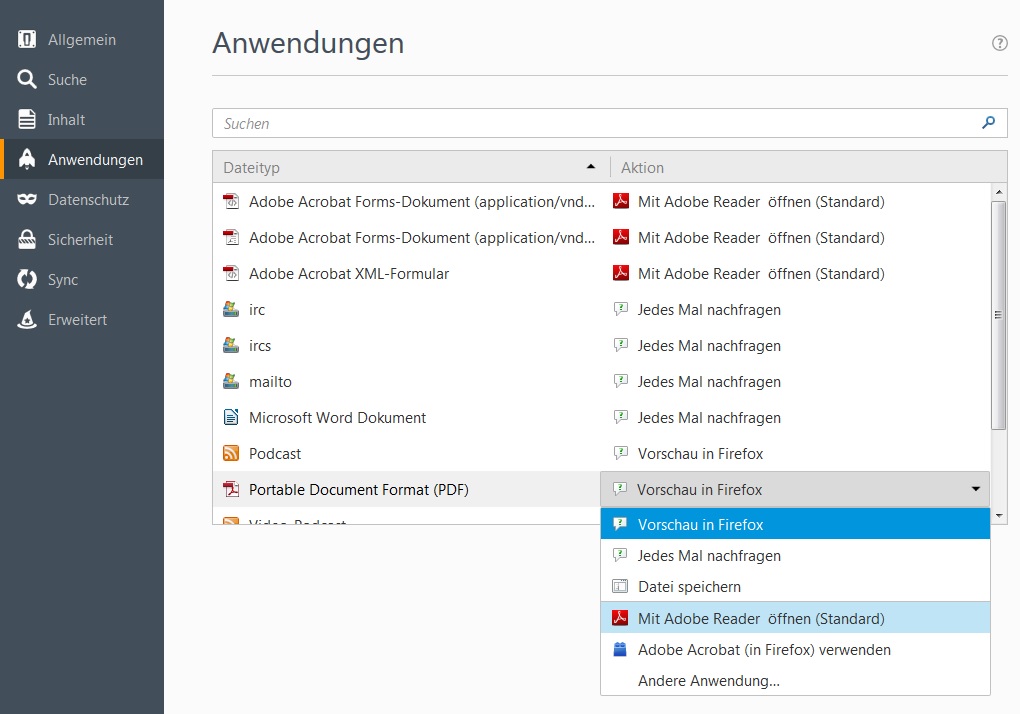This screenshot has width=1020, height=714.
Task: Open the help question mark icon
Action: 999,43
